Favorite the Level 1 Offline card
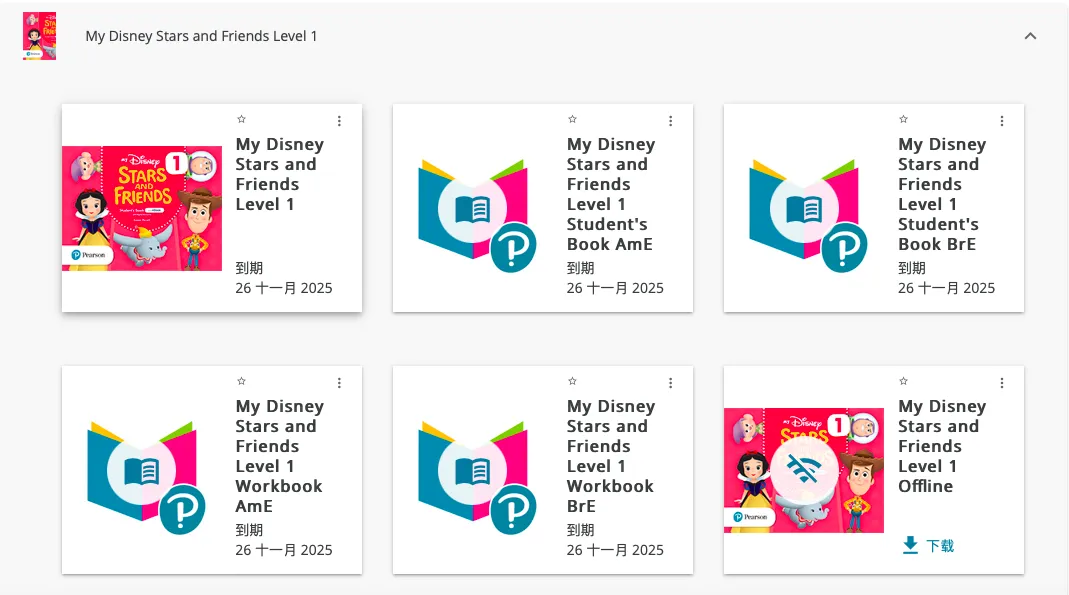The height and width of the screenshot is (595, 1069). point(903,381)
